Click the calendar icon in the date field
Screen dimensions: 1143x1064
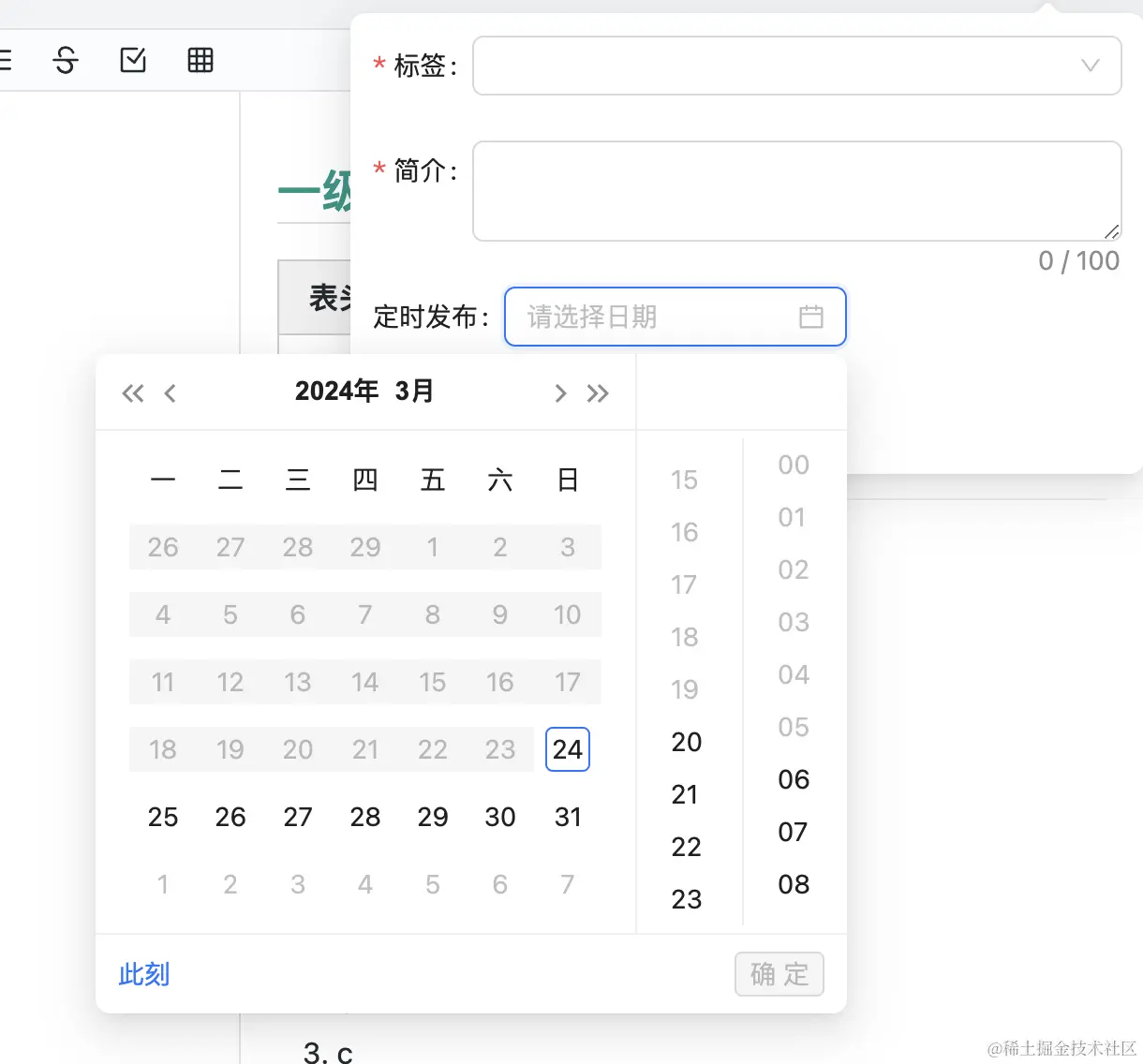[x=811, y=317]
